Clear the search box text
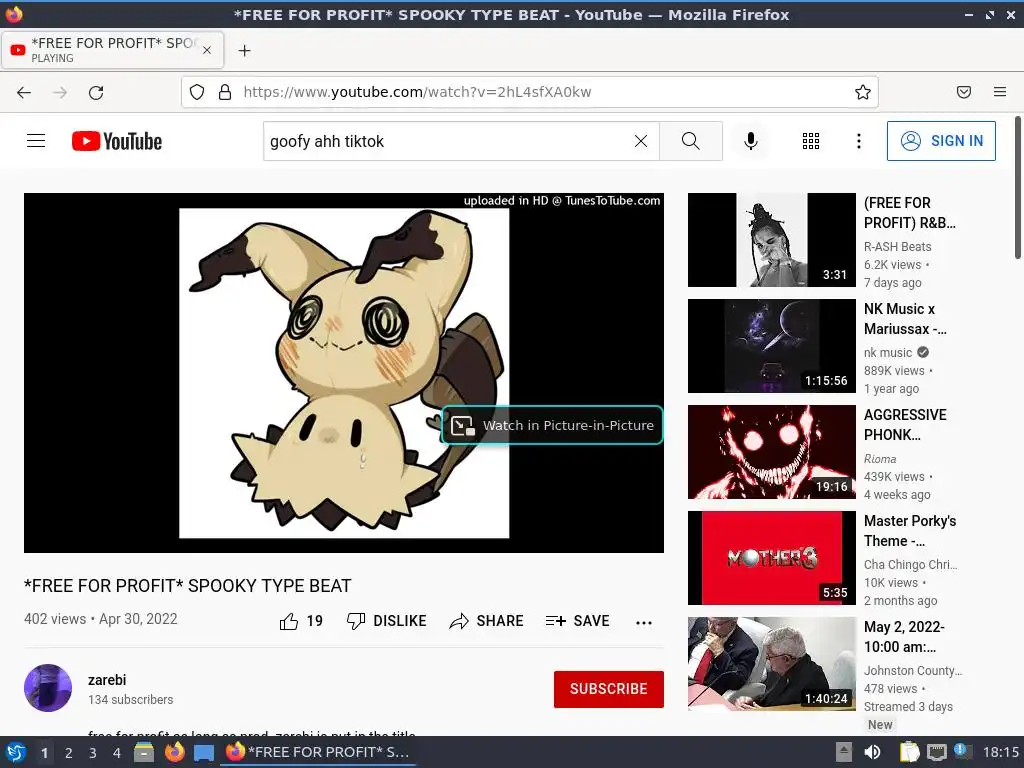Image resolution: width=1024 pixels, height=768 pixels. 641,141
